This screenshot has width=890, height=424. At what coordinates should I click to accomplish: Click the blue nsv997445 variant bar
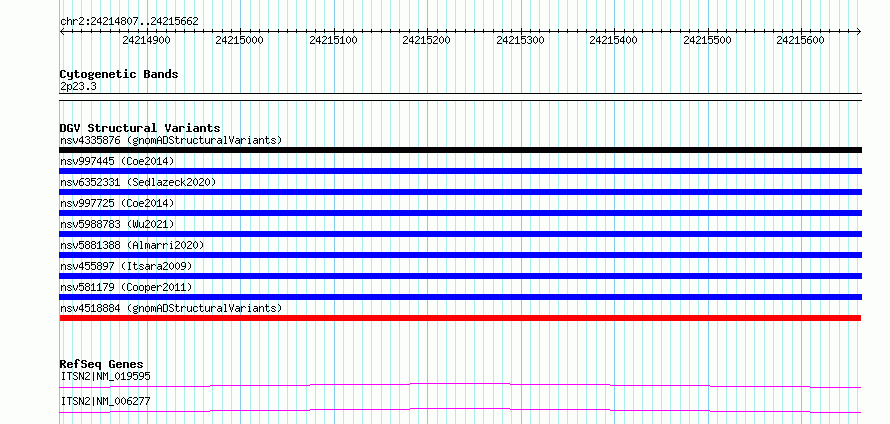pos(460,171)
